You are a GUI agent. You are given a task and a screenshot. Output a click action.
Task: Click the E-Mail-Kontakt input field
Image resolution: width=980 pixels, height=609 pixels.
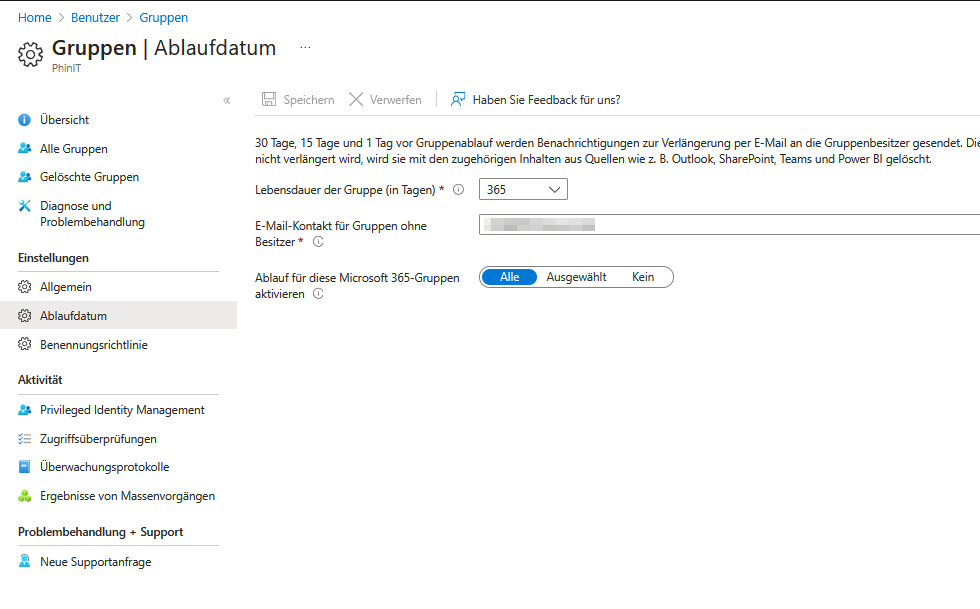pyautogui.click(x=650, y=223)
